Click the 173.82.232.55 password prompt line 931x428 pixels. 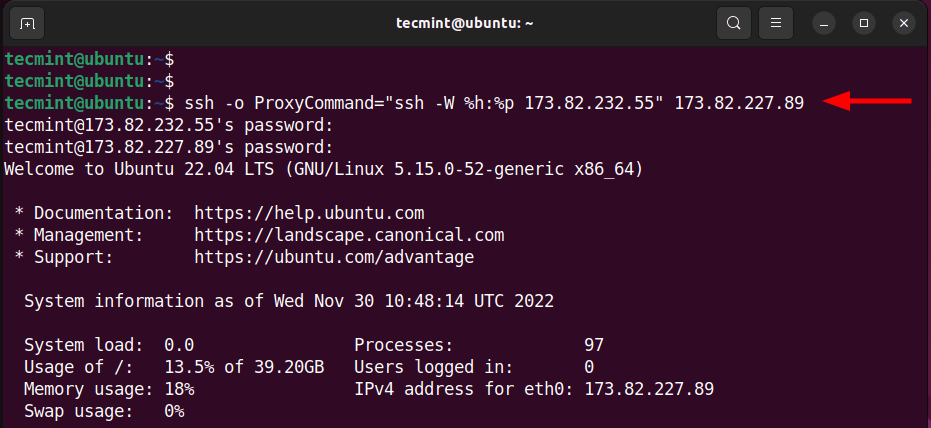pos(168,125)
